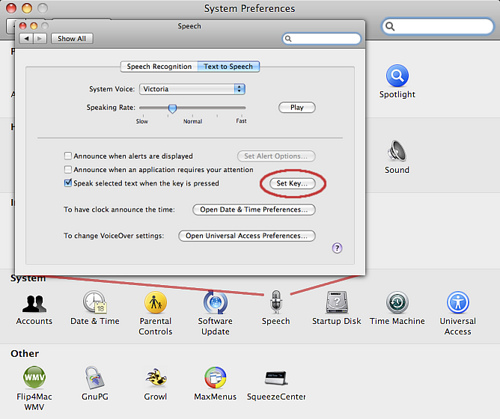The width and height of the screenshot is (500, 419).
Task: Uncheck Speak selected text when key pressed
Action: (x=68, y=183)
